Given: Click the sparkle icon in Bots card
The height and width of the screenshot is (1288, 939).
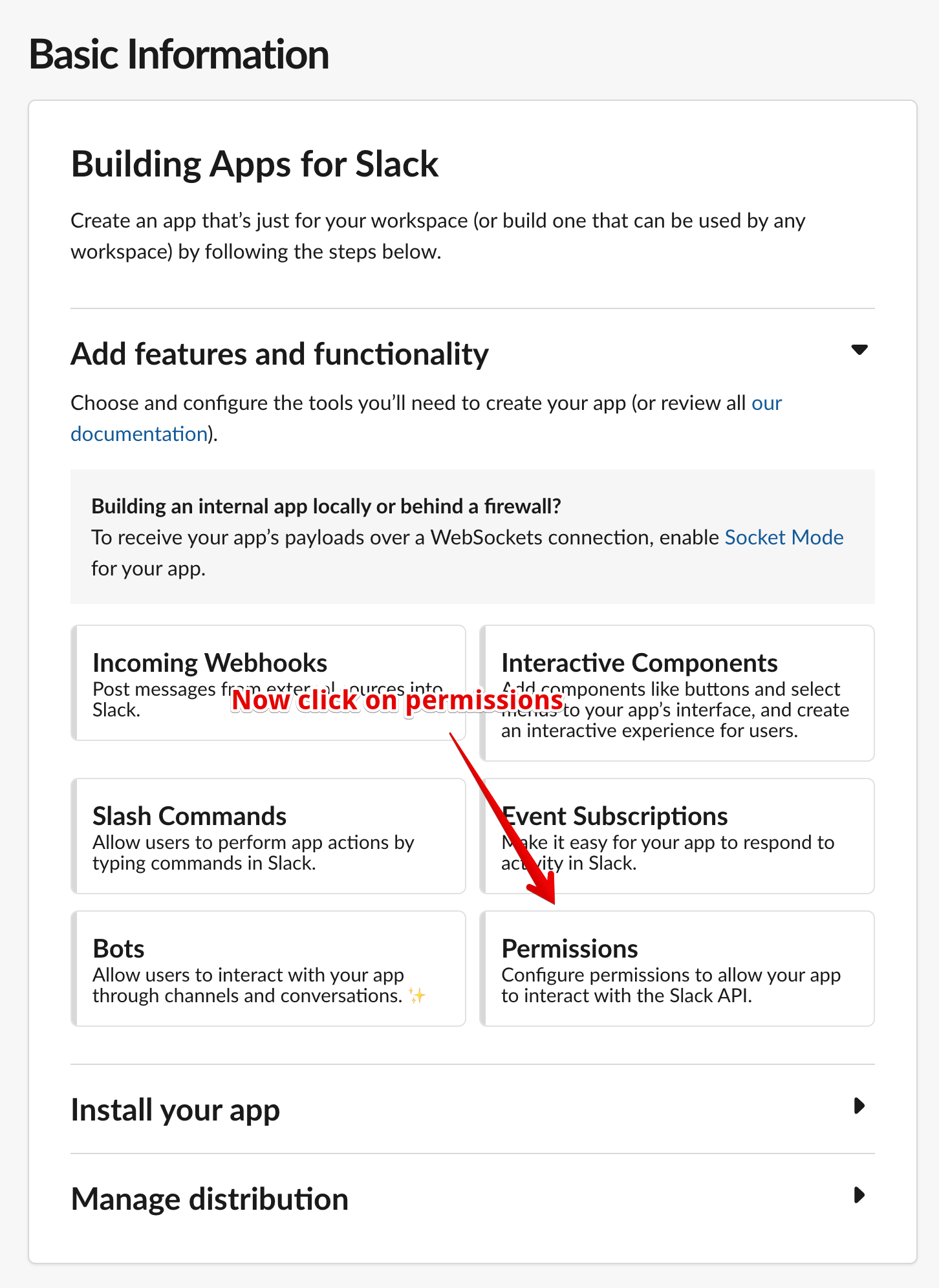Looking at the screenshot, I should click(417, 996).
